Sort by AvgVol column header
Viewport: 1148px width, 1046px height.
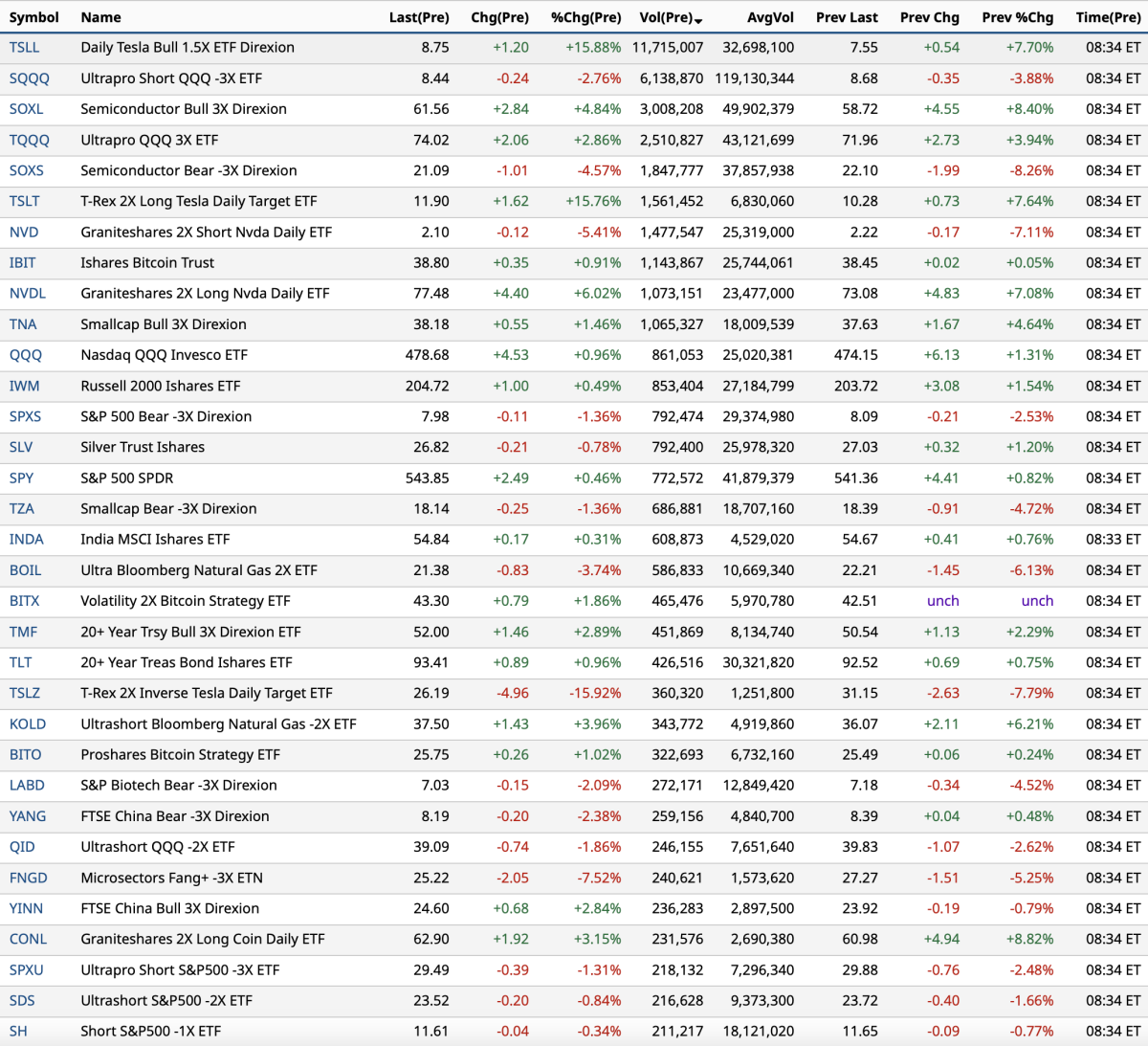770,17
